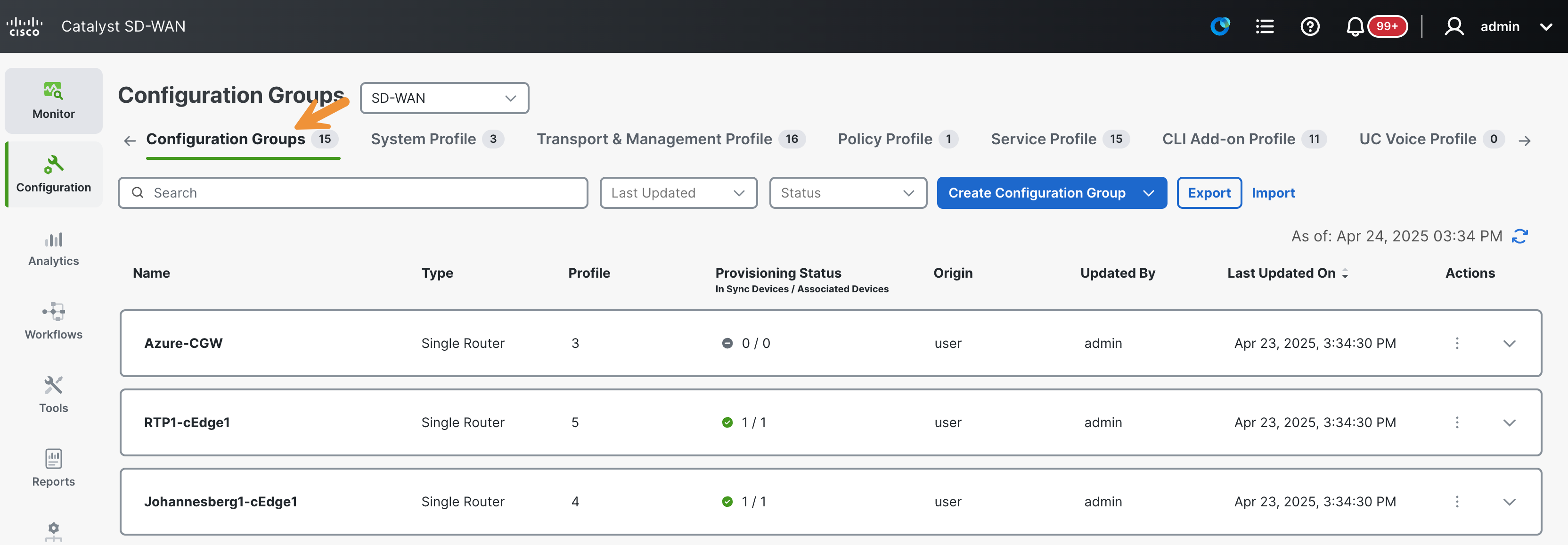1568x545 pixels.
Task: Click the Johannesberg1-cEdge1 group name
Action: [x=220, y=502]
